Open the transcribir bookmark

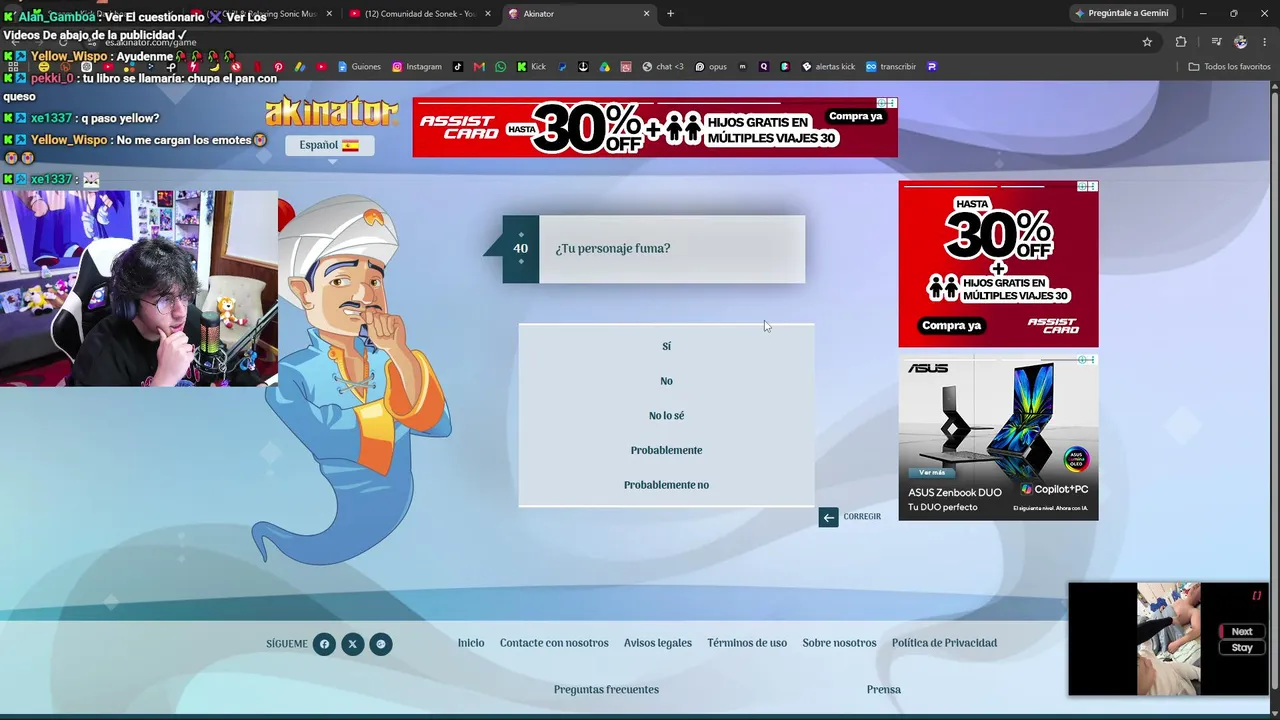click(x=891, y=67)
